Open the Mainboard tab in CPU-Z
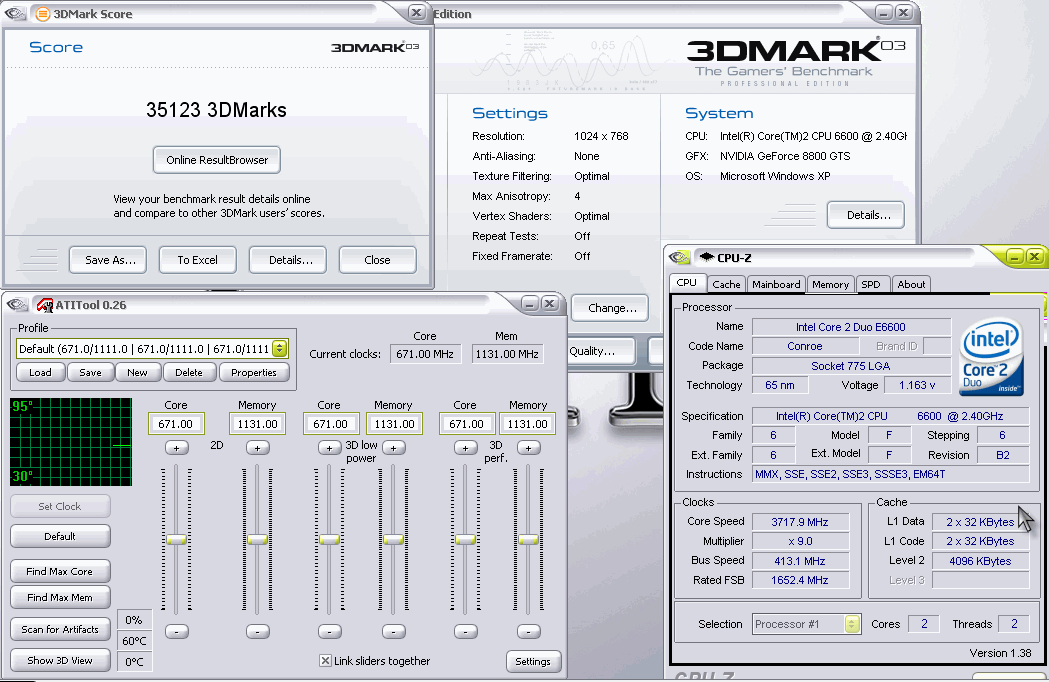This screenshot has width=1049, height=682. pyautogui.click(x=776, y=284)
